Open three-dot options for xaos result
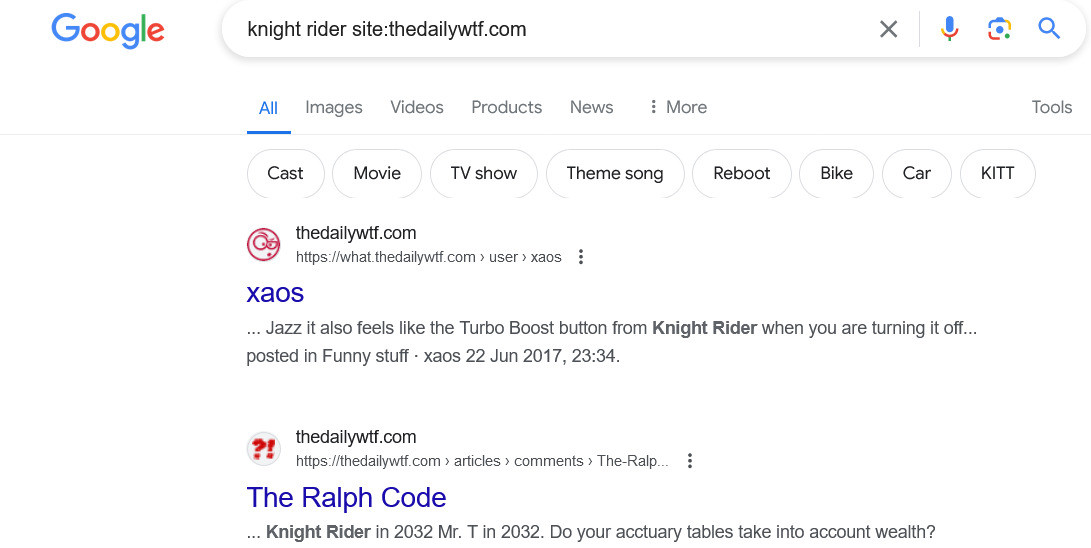Image resolution: width=1091 pixels, height=548 pixels. pos(581,257)
